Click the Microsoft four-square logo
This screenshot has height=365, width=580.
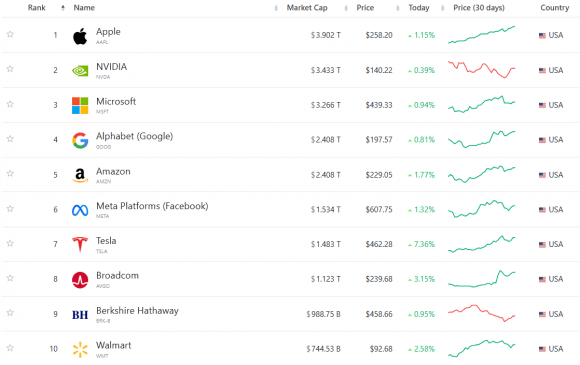tap(80, 105)
